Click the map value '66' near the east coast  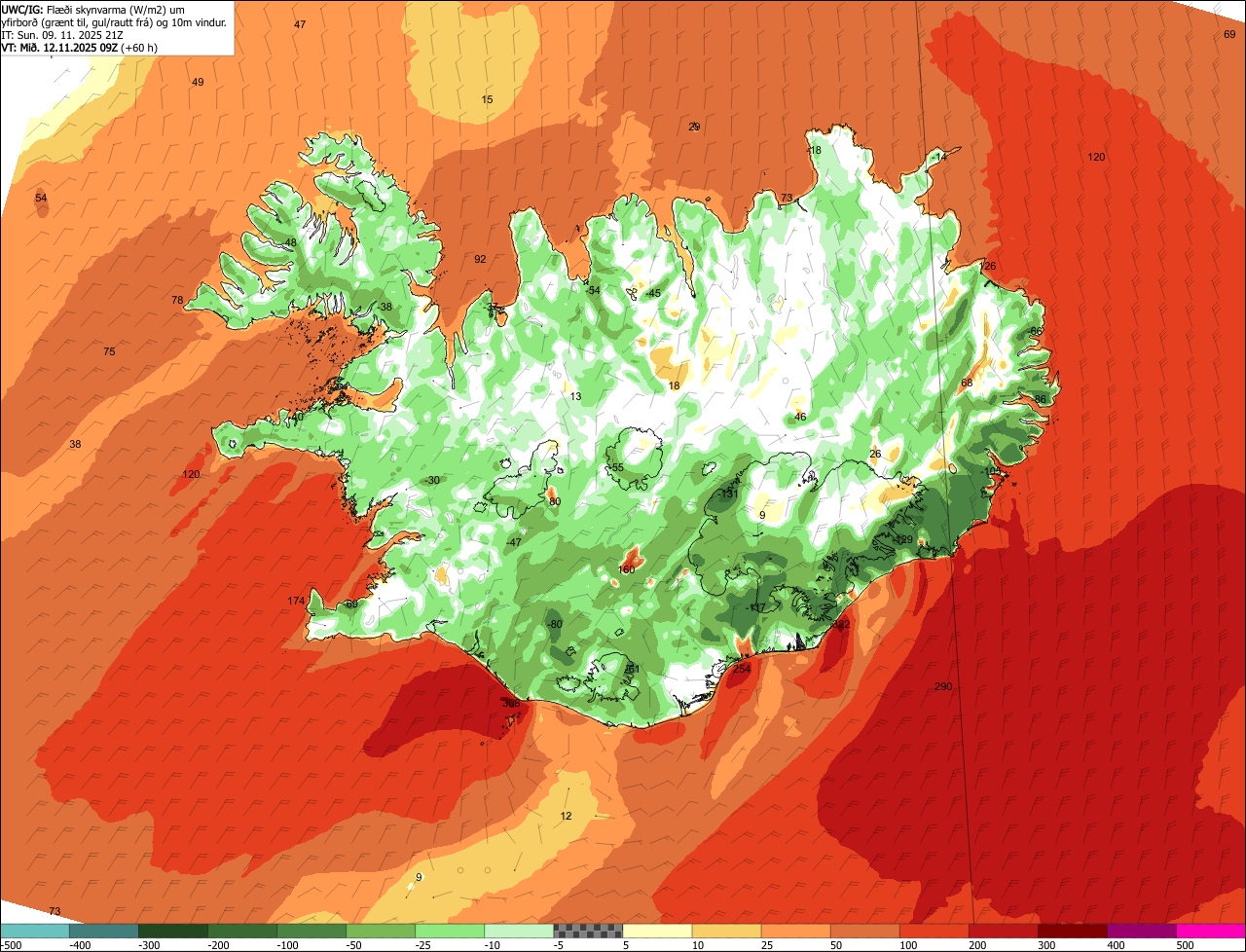[x=1036, y=331]
